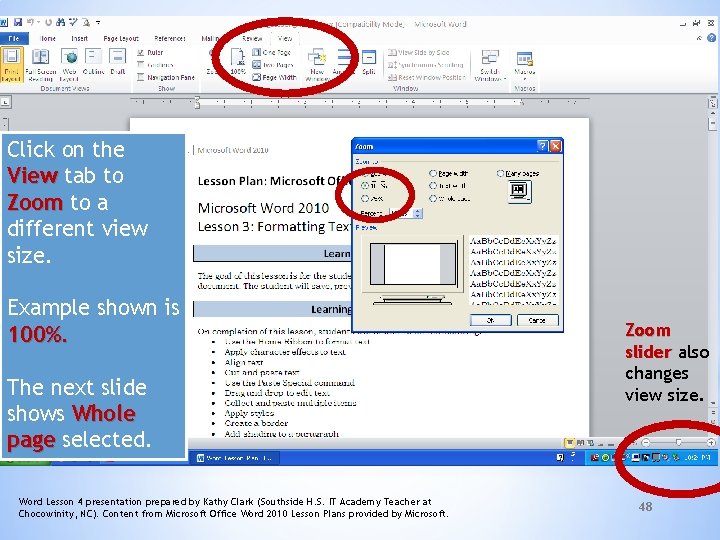Viewport: 720px width, 540px height.
Task: Click Web Layout icon in status bar
Action: pyautogui.click(x=591, y=443)
